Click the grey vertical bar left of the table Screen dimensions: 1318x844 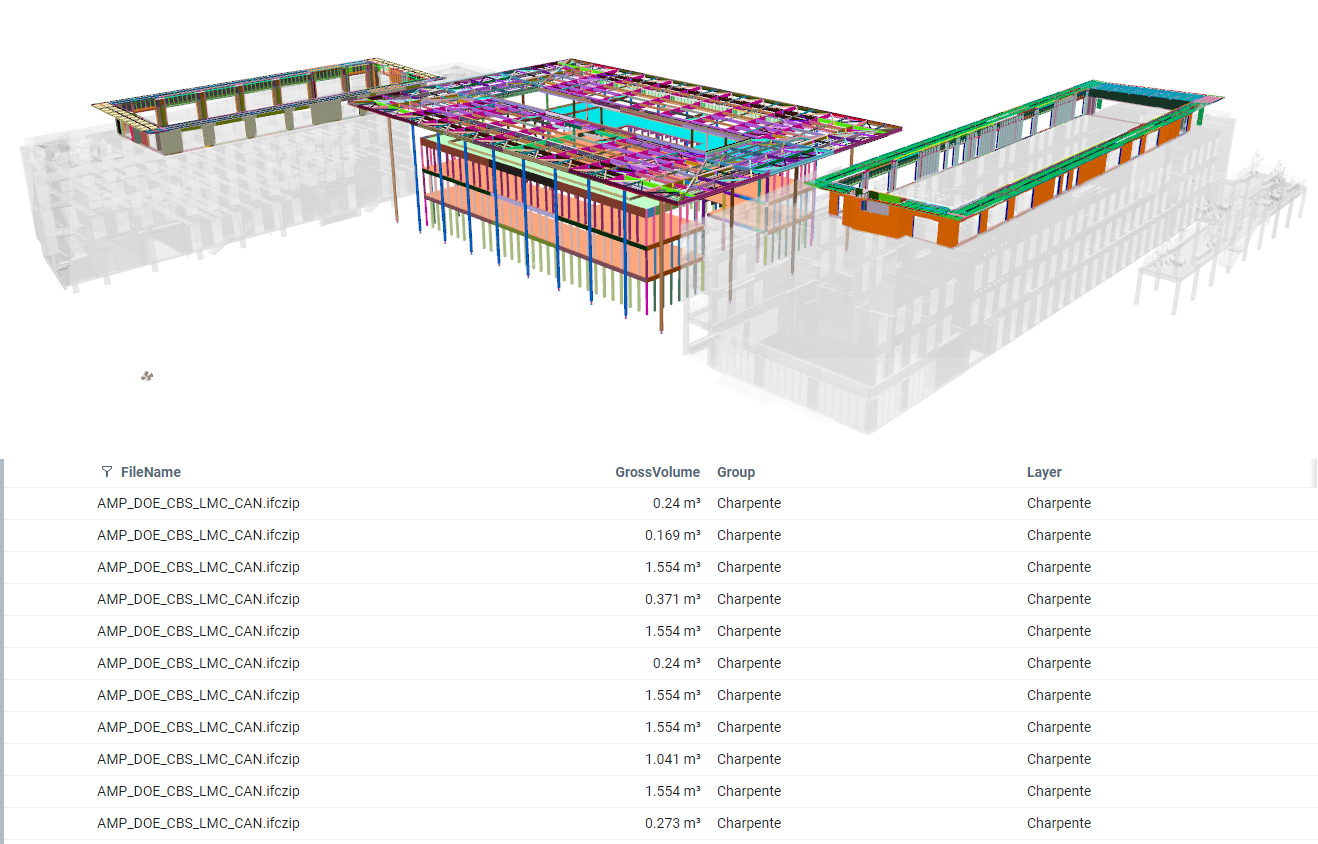tap(2, 650)
